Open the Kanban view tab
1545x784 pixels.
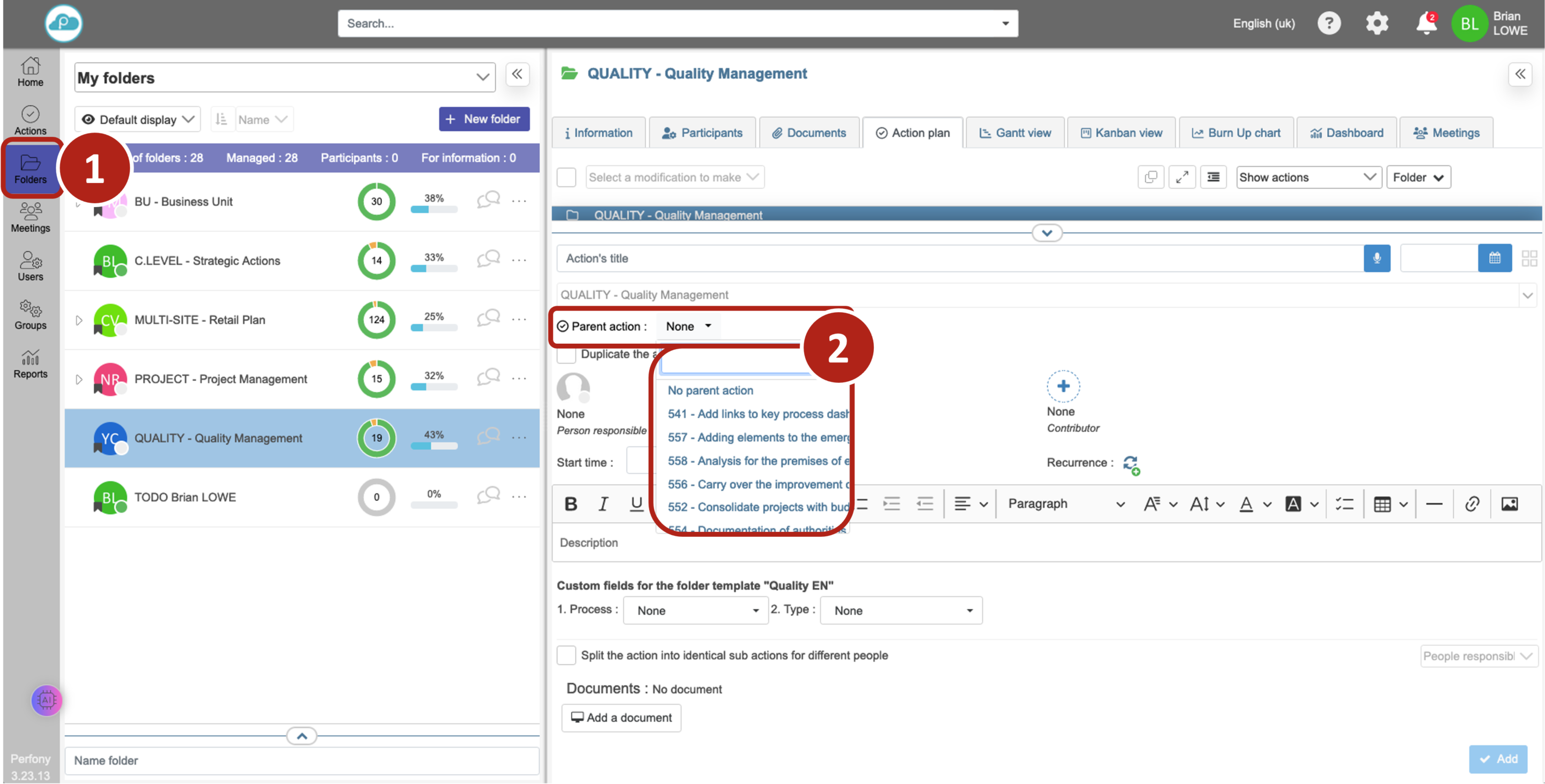tap(1121, 133)
